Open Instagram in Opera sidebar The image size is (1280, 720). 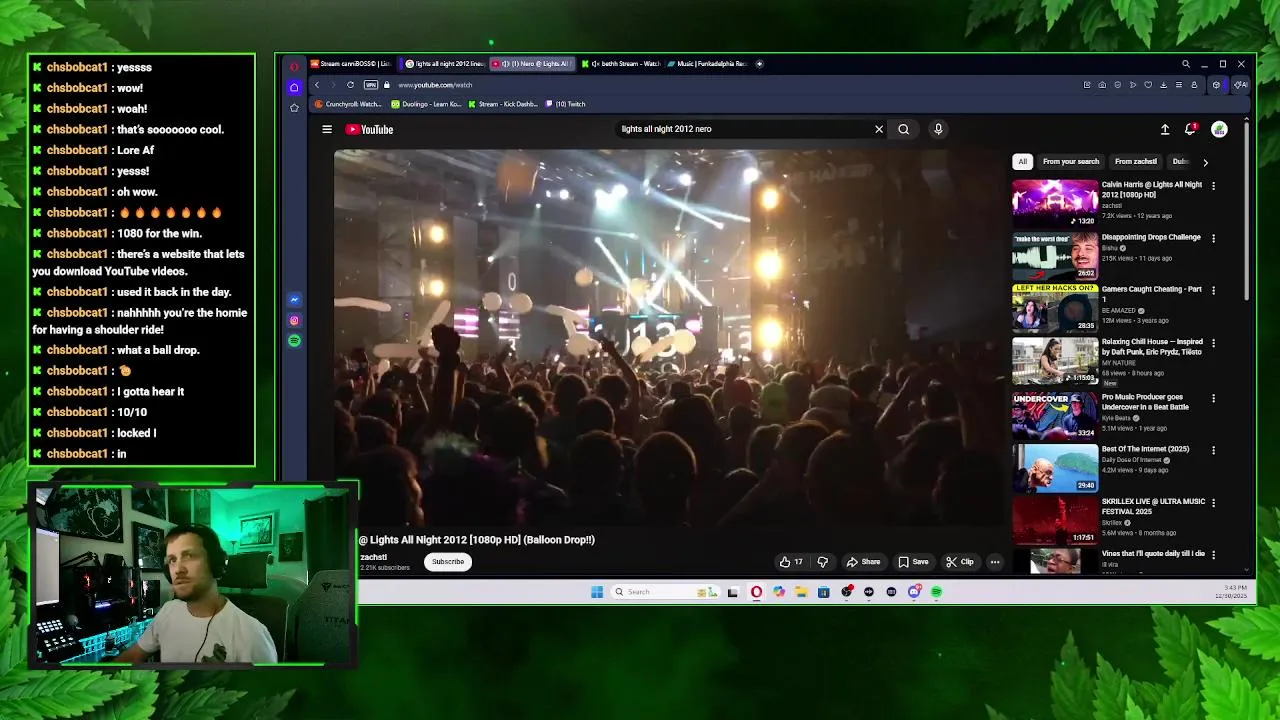[294, 321]
